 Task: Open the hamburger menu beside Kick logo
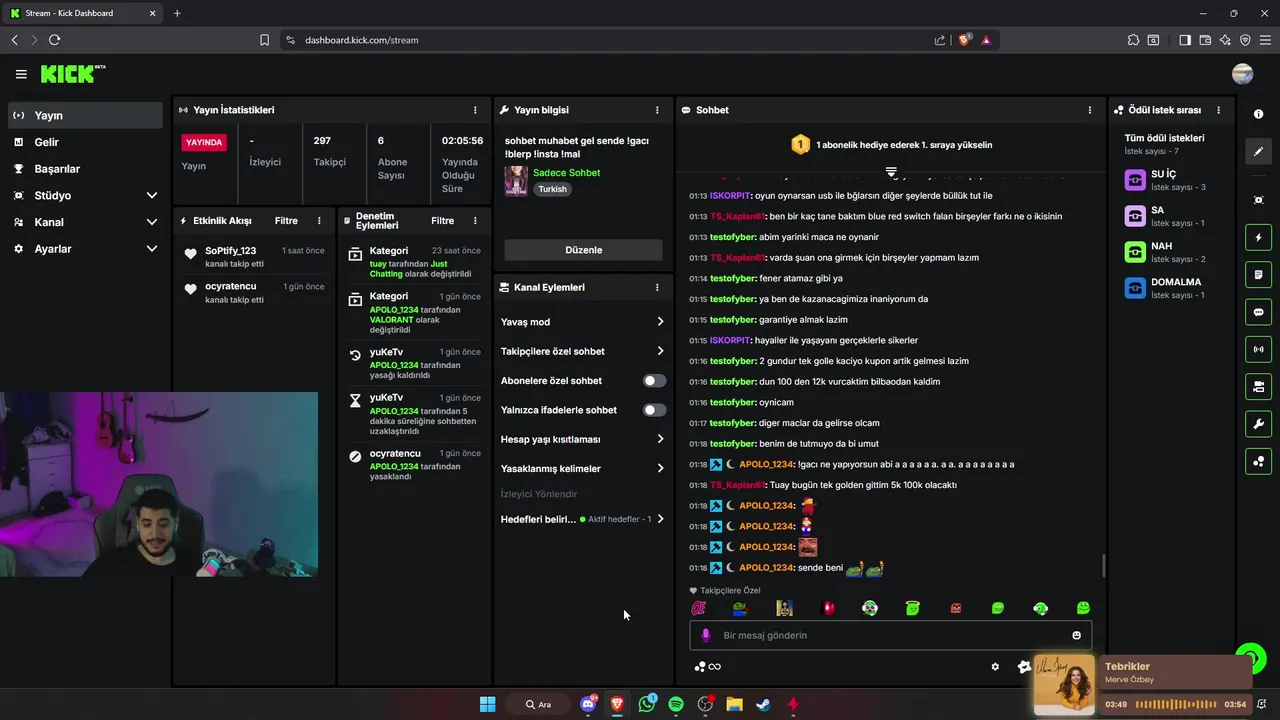[21, 74]
